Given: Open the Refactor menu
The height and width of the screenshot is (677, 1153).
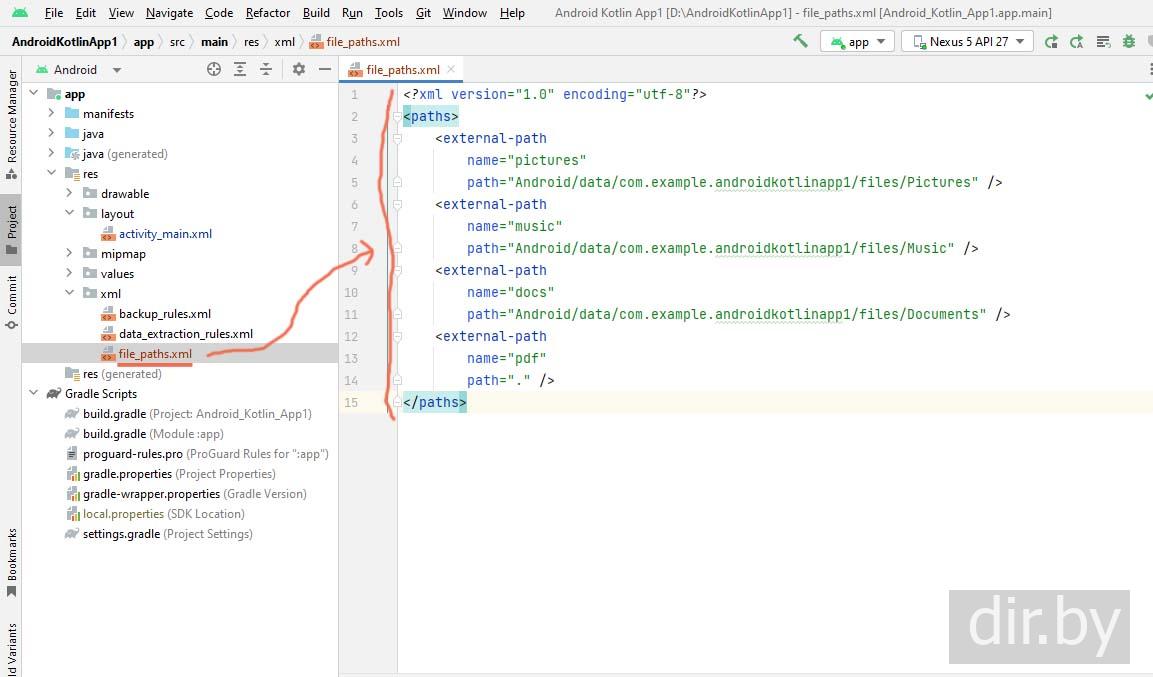Looking at the screenshot, I should [x=268, y=13].
